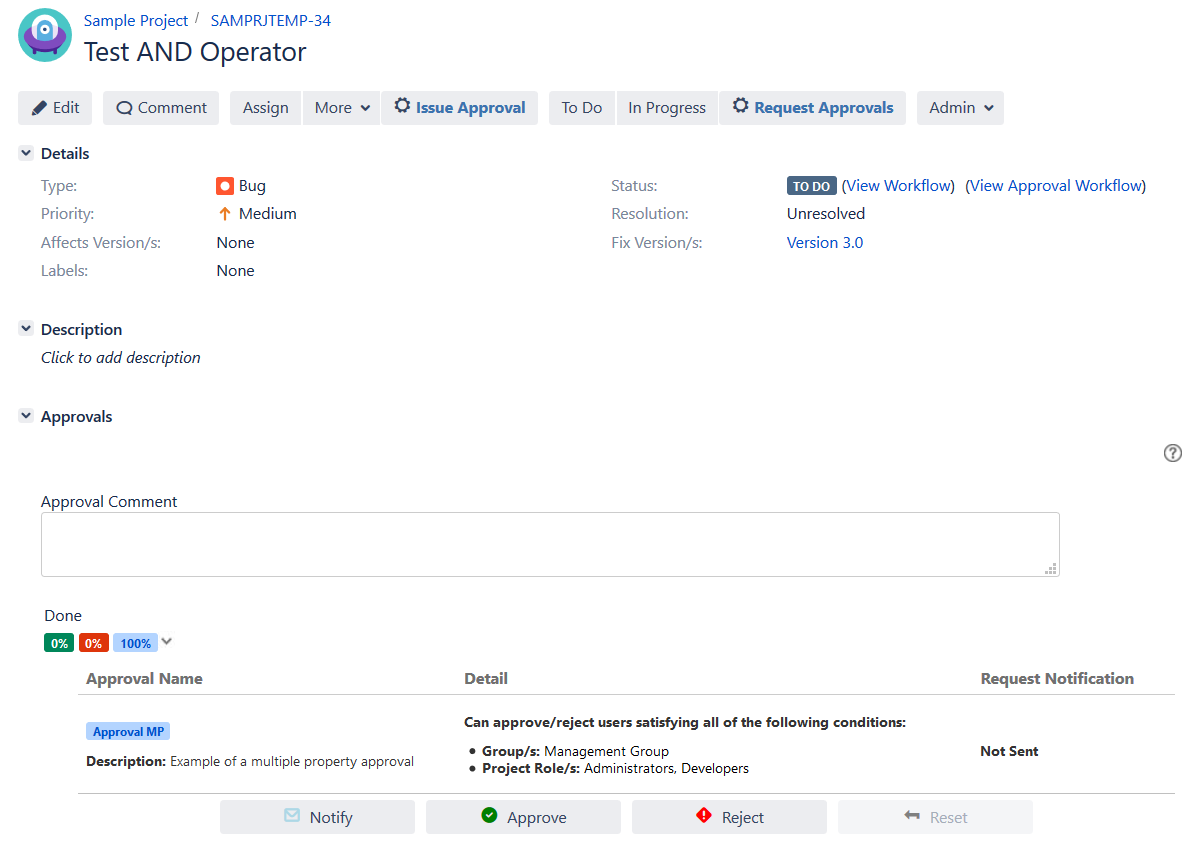Open Issue Approval gear action
The height and width of the screenshot is (842, 1203).
click(x=459, y=108)
